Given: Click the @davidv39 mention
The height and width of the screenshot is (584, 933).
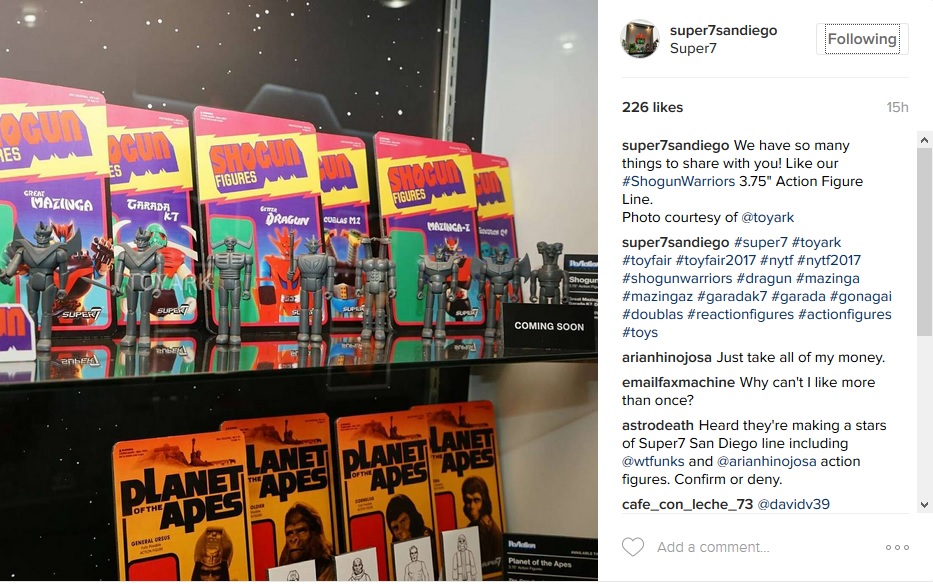Looking at the screenshot, I should pos(793,504).
